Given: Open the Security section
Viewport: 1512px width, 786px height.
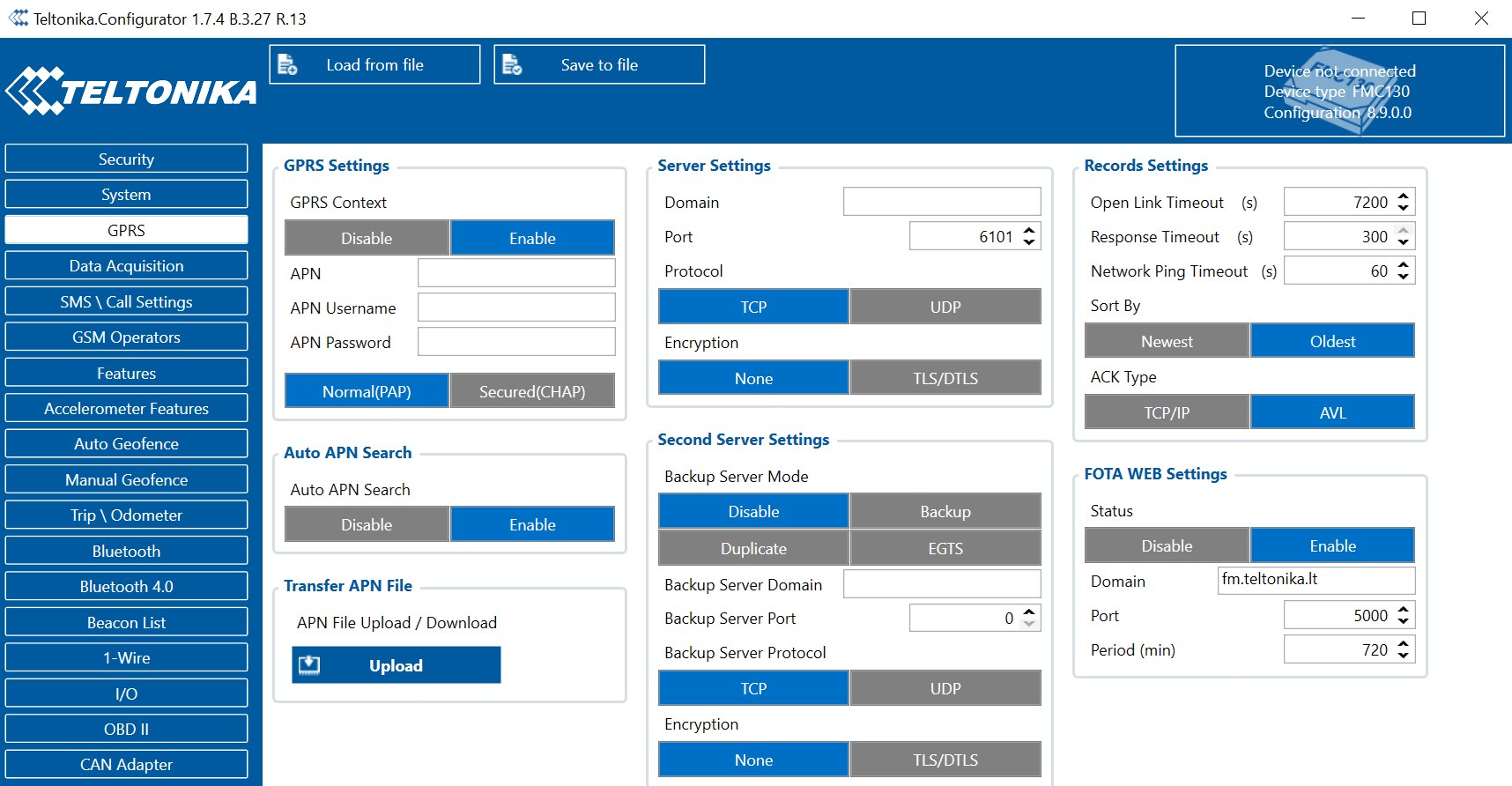Looking at the screenshot, I should pos(126,159).
